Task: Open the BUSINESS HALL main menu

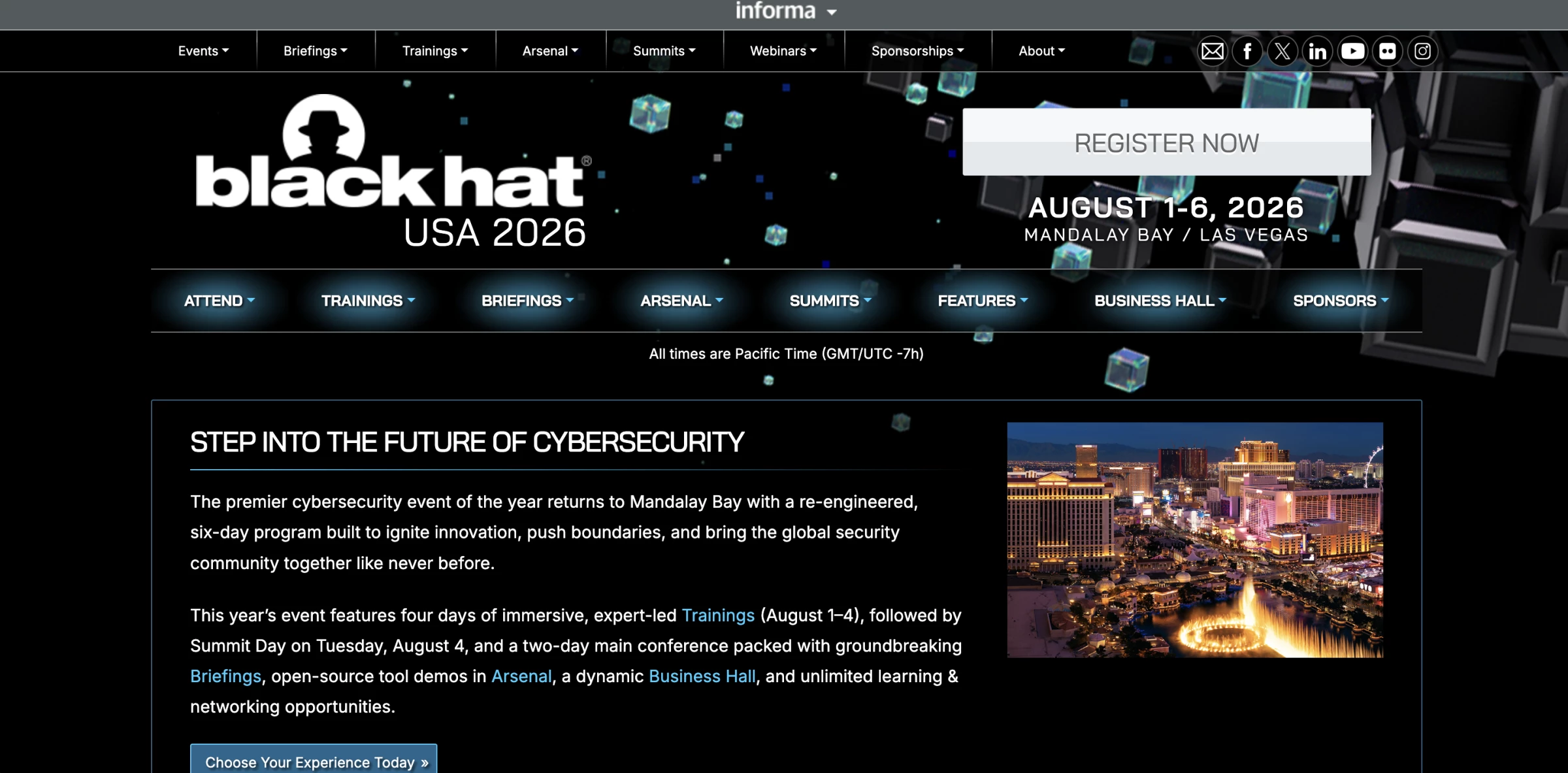Action: (x=1161, y=301)
